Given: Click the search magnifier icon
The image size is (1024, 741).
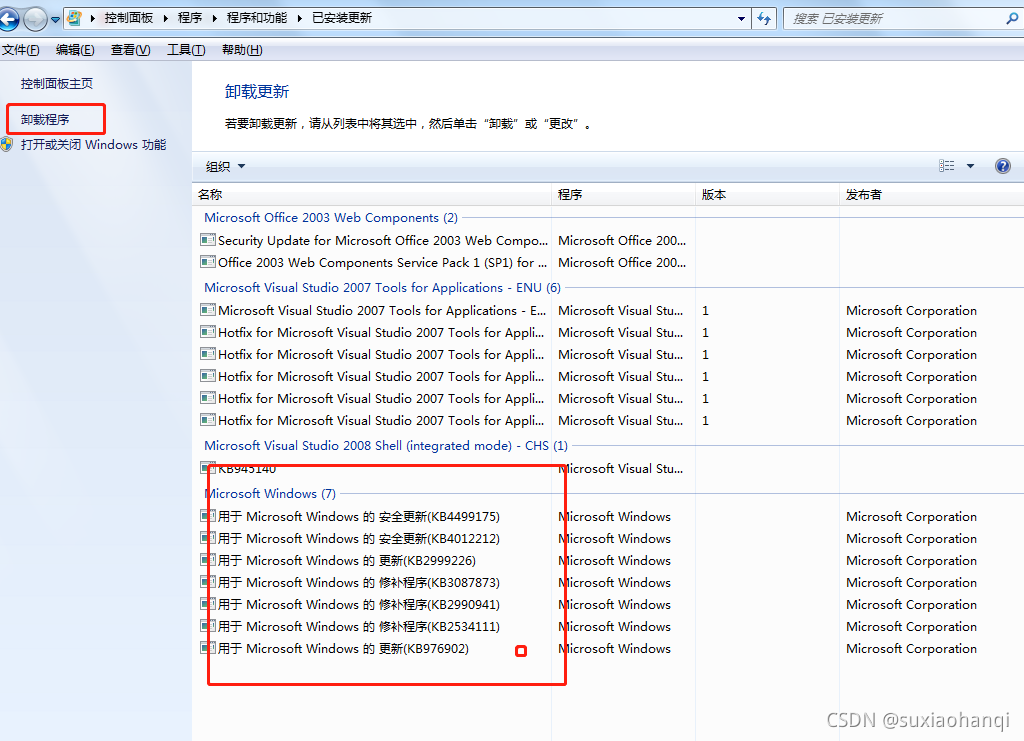Looking at the screenshot, I should pyautogui.click(x=1012, y=18).
